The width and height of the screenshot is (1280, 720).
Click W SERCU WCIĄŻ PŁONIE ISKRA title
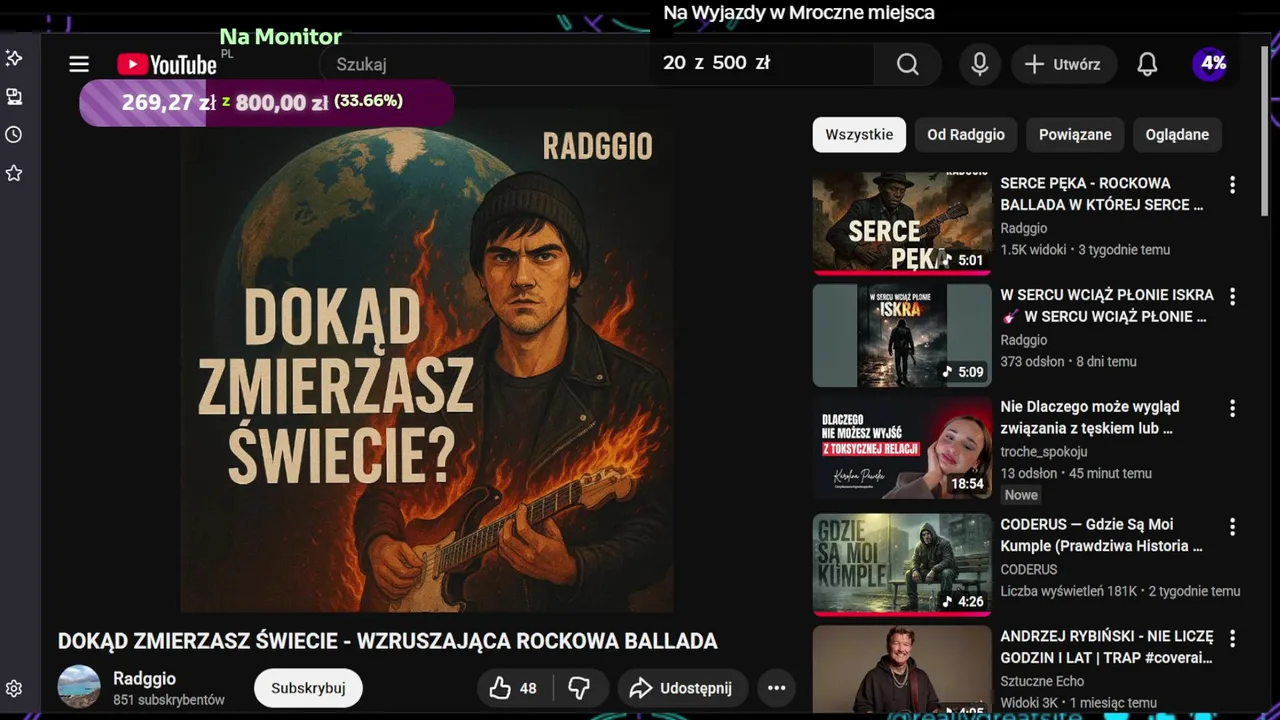click(x=1107, y=306)
